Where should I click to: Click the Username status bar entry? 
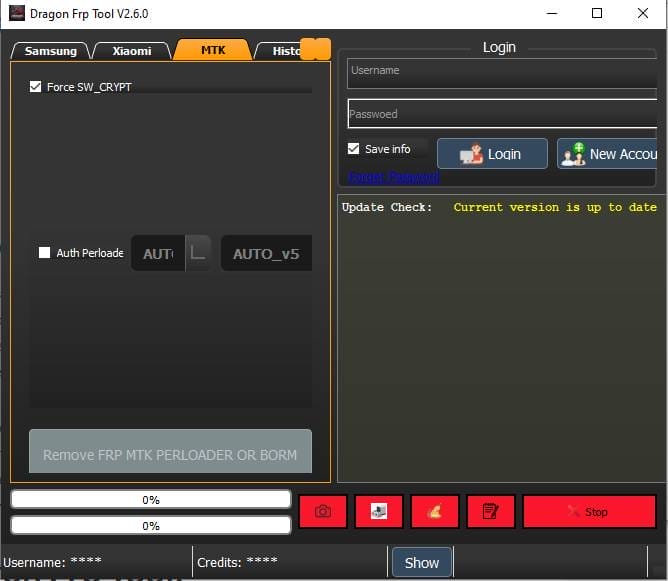pos(52,562)
